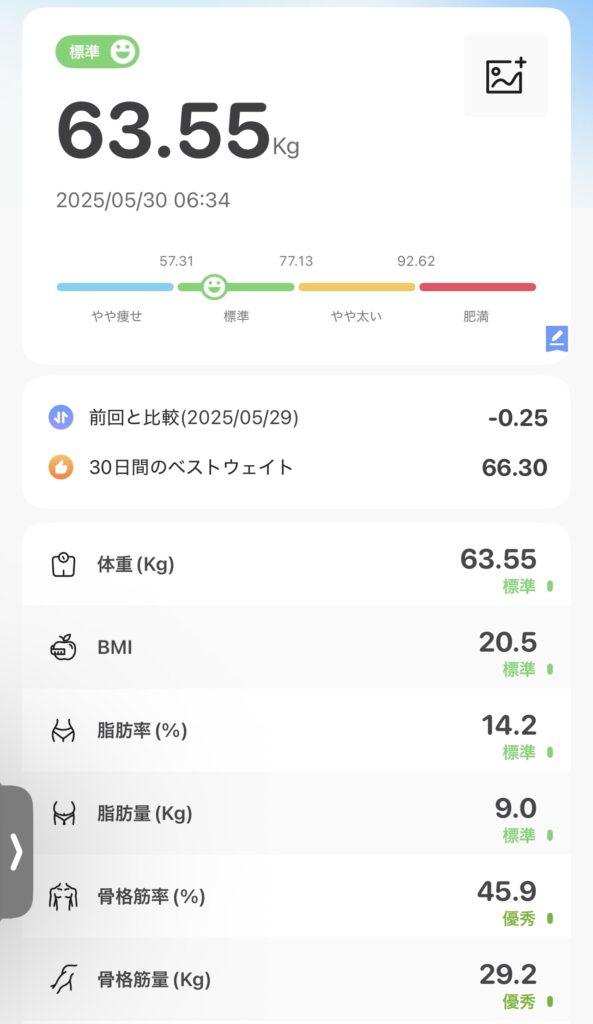Screen dimensions: 593x1024
Task: Expand the side panel arrow handle
Action: click(16, 852)
